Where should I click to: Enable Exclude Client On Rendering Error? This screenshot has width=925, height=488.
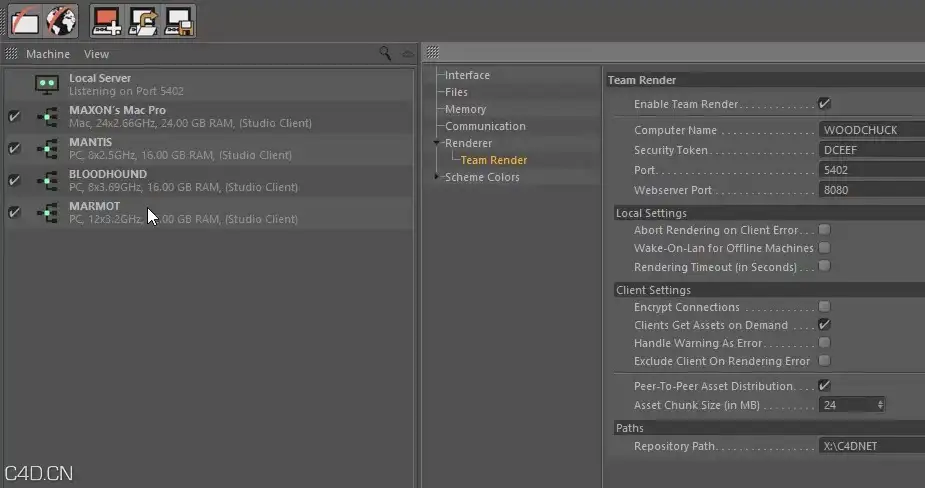click(824, 361)
